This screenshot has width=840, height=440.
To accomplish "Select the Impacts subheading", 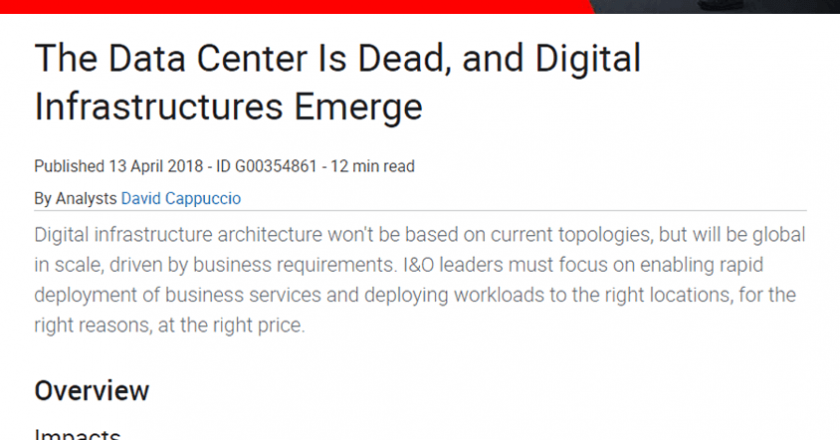I will [x=78, y=434].
